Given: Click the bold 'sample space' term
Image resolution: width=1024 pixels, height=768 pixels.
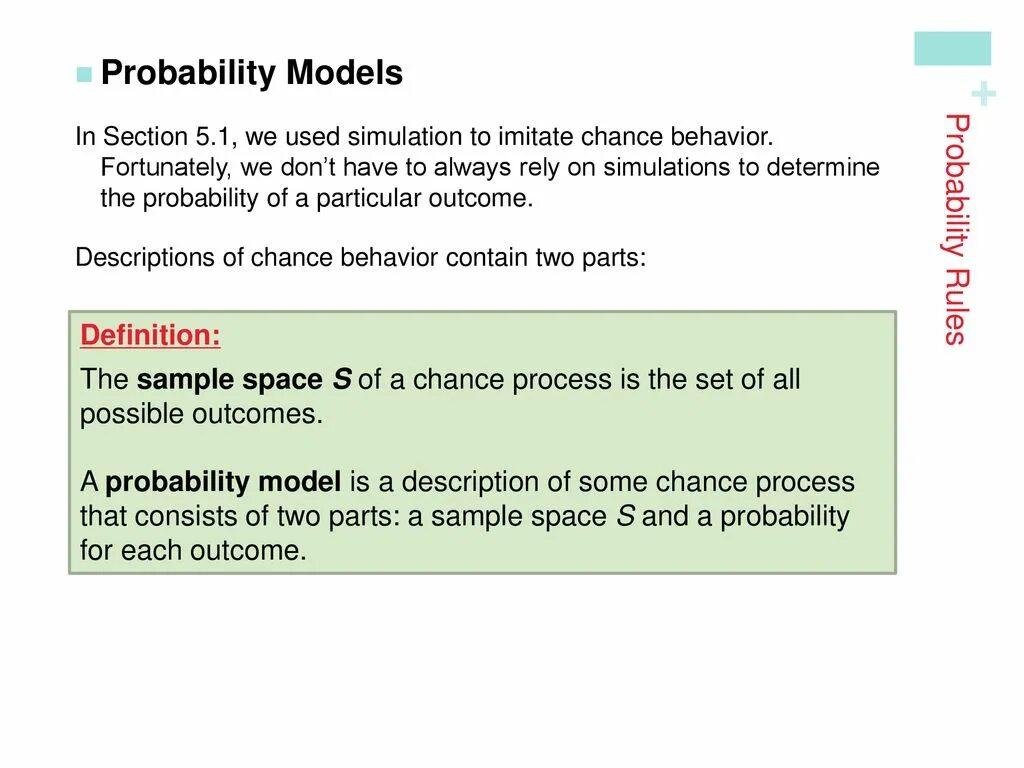Looking at the screenshot, I should (229, 380).
